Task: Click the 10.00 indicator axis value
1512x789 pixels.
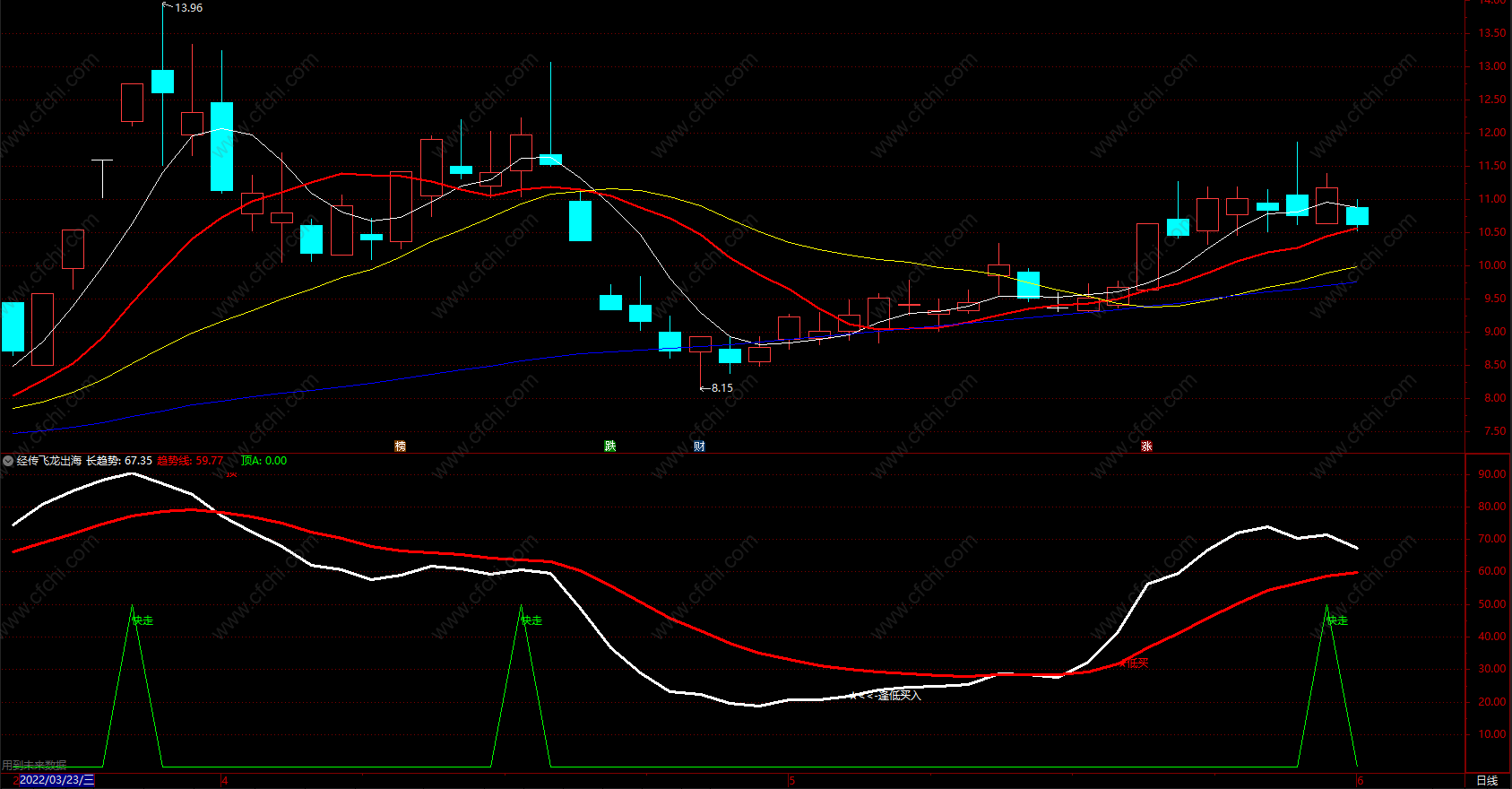Action: (x=1492, y=734)
